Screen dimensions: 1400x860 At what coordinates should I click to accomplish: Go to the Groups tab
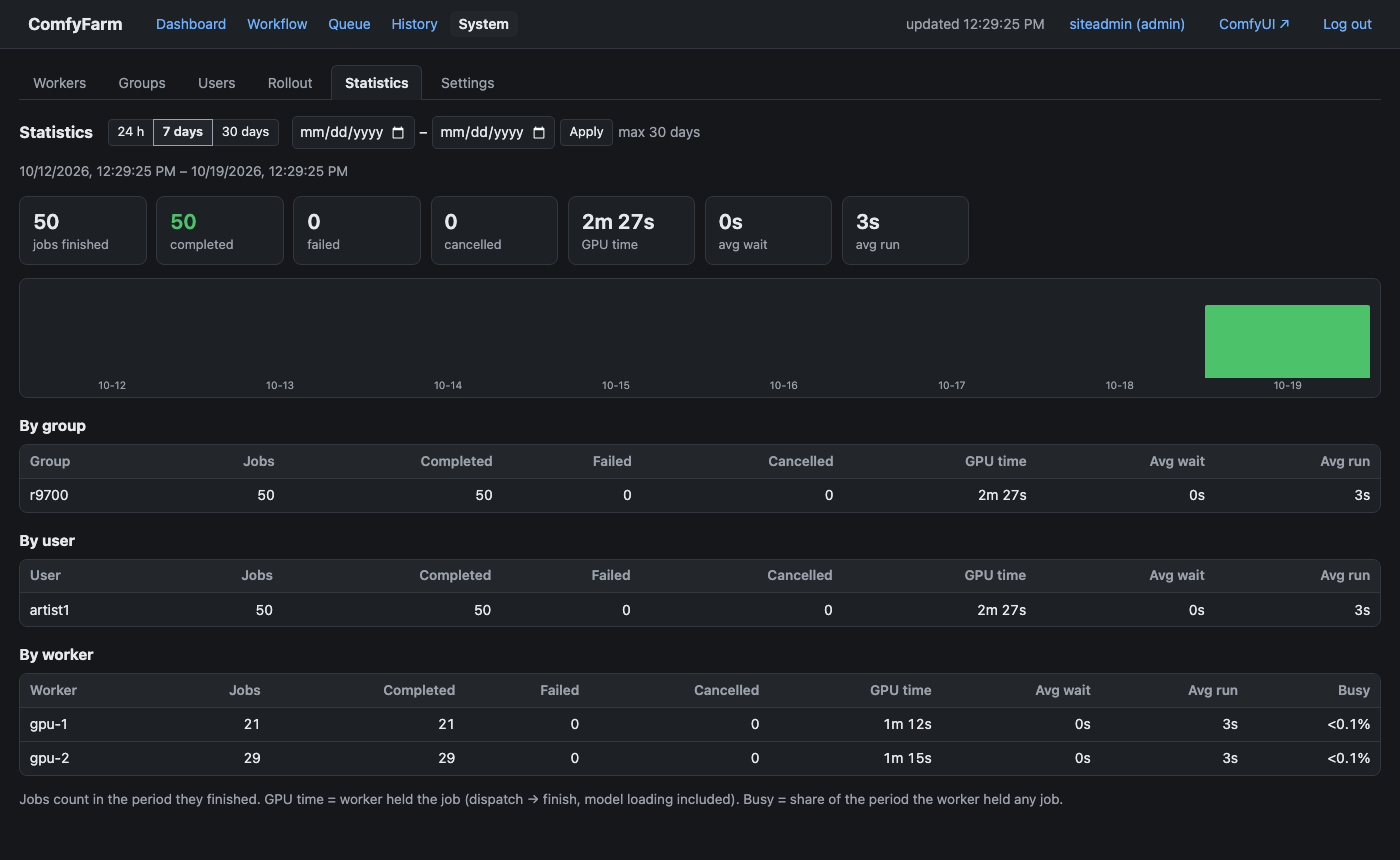(x=142, y=83)
